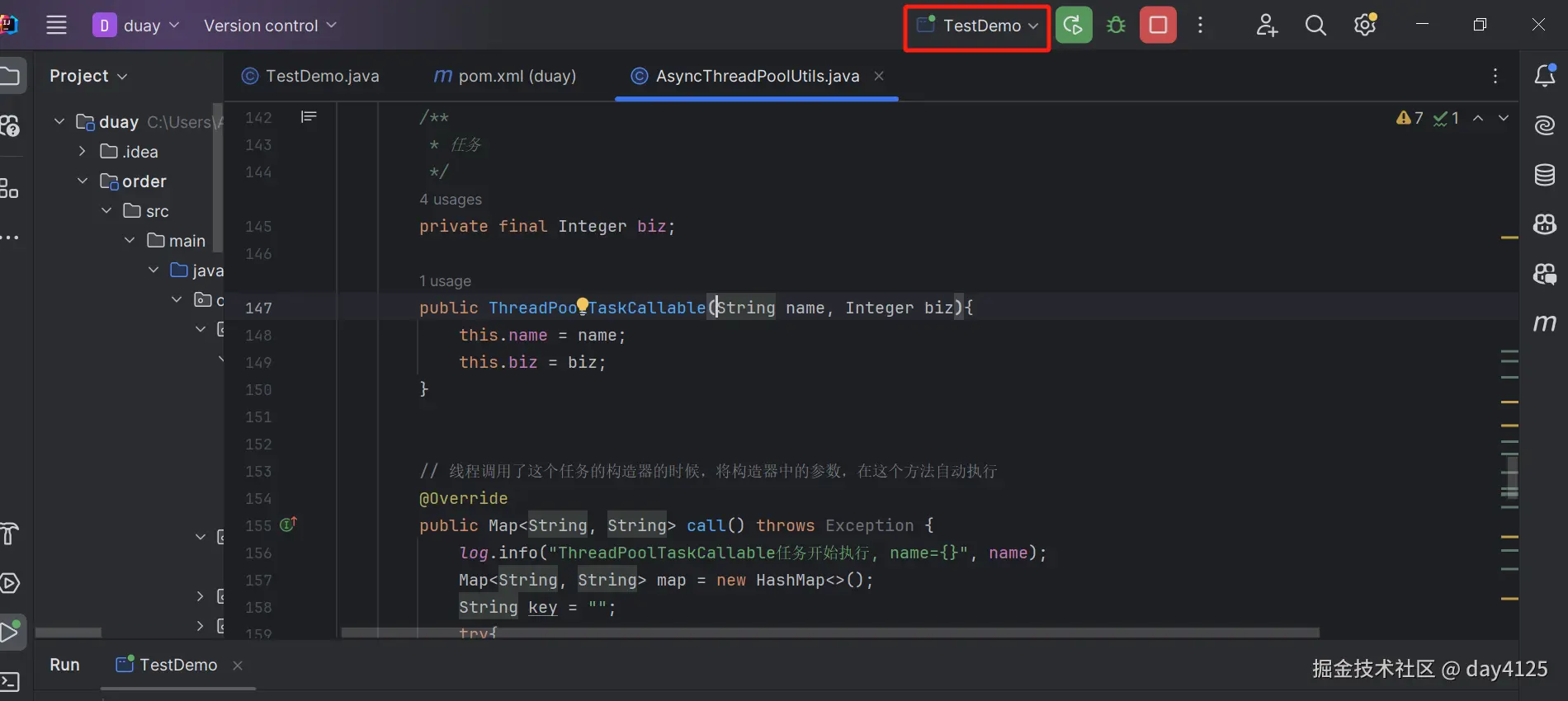Open Search Everywhere magnifier
Screen dimensions: 1568x701
coord(1315,26)
